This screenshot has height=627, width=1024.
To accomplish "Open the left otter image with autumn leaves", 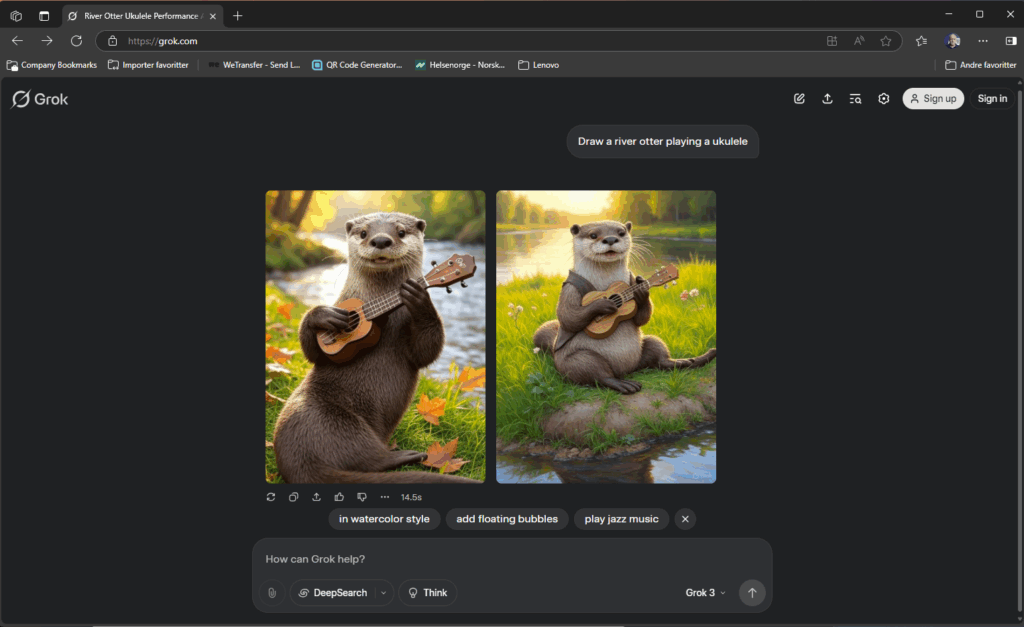I will 375,337.
